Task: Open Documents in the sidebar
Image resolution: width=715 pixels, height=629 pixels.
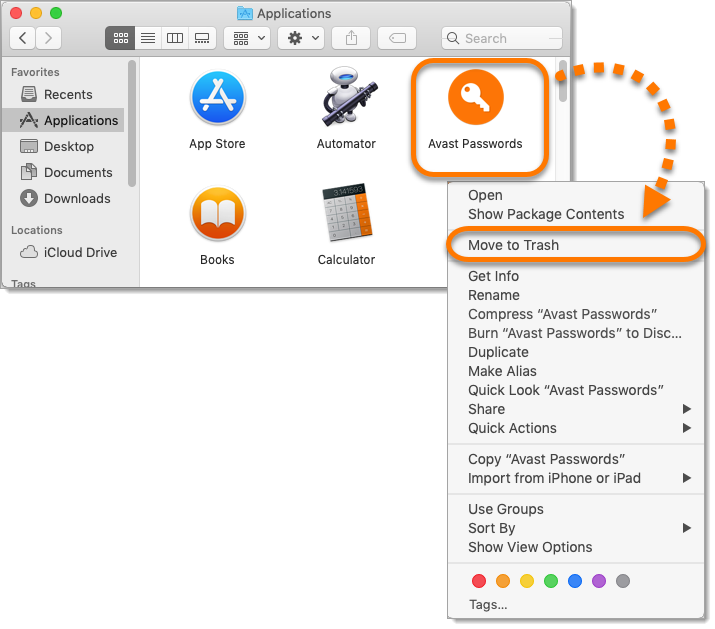Action: point(63,172)
